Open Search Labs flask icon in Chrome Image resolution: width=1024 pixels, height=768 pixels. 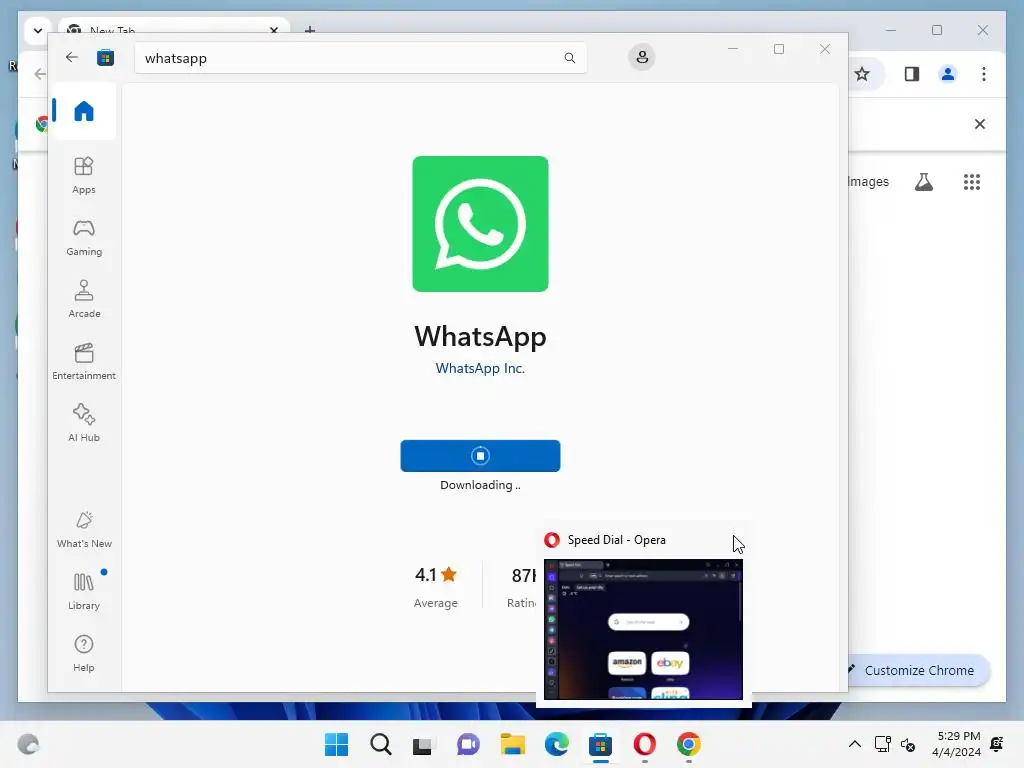[x=923, y=182]
